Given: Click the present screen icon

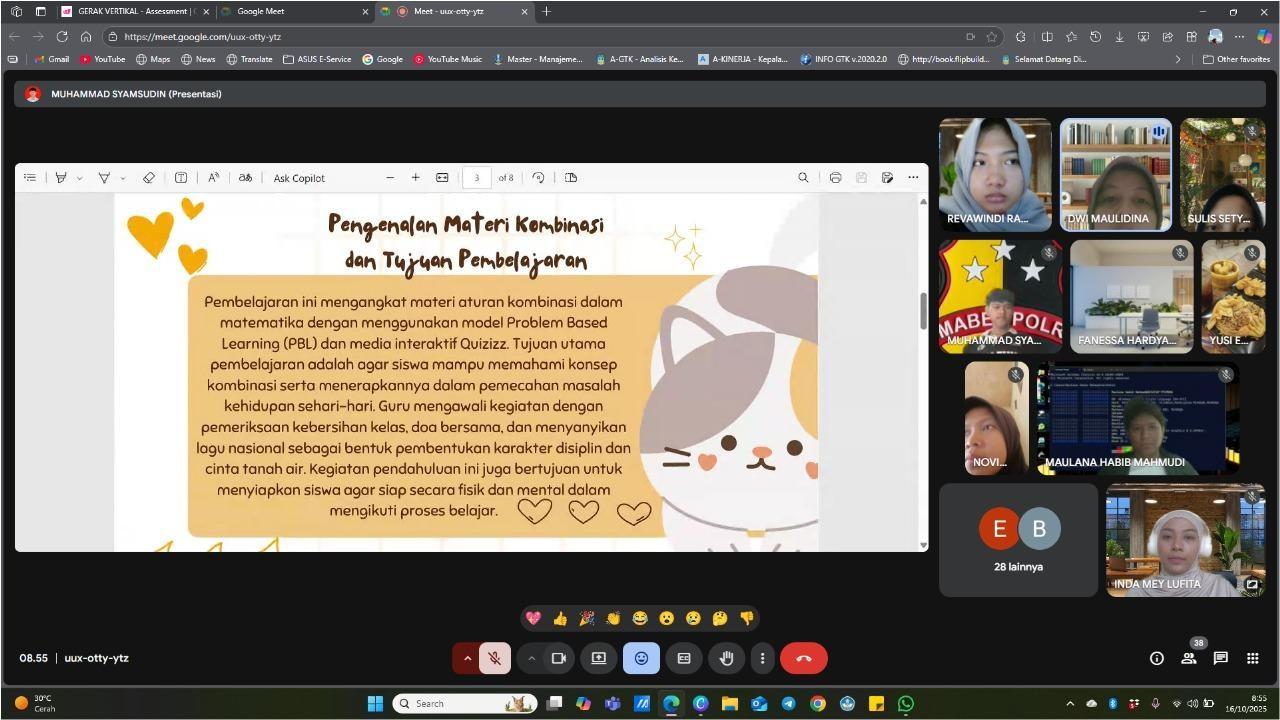Looking at the screenshot, I should point(599,658).
